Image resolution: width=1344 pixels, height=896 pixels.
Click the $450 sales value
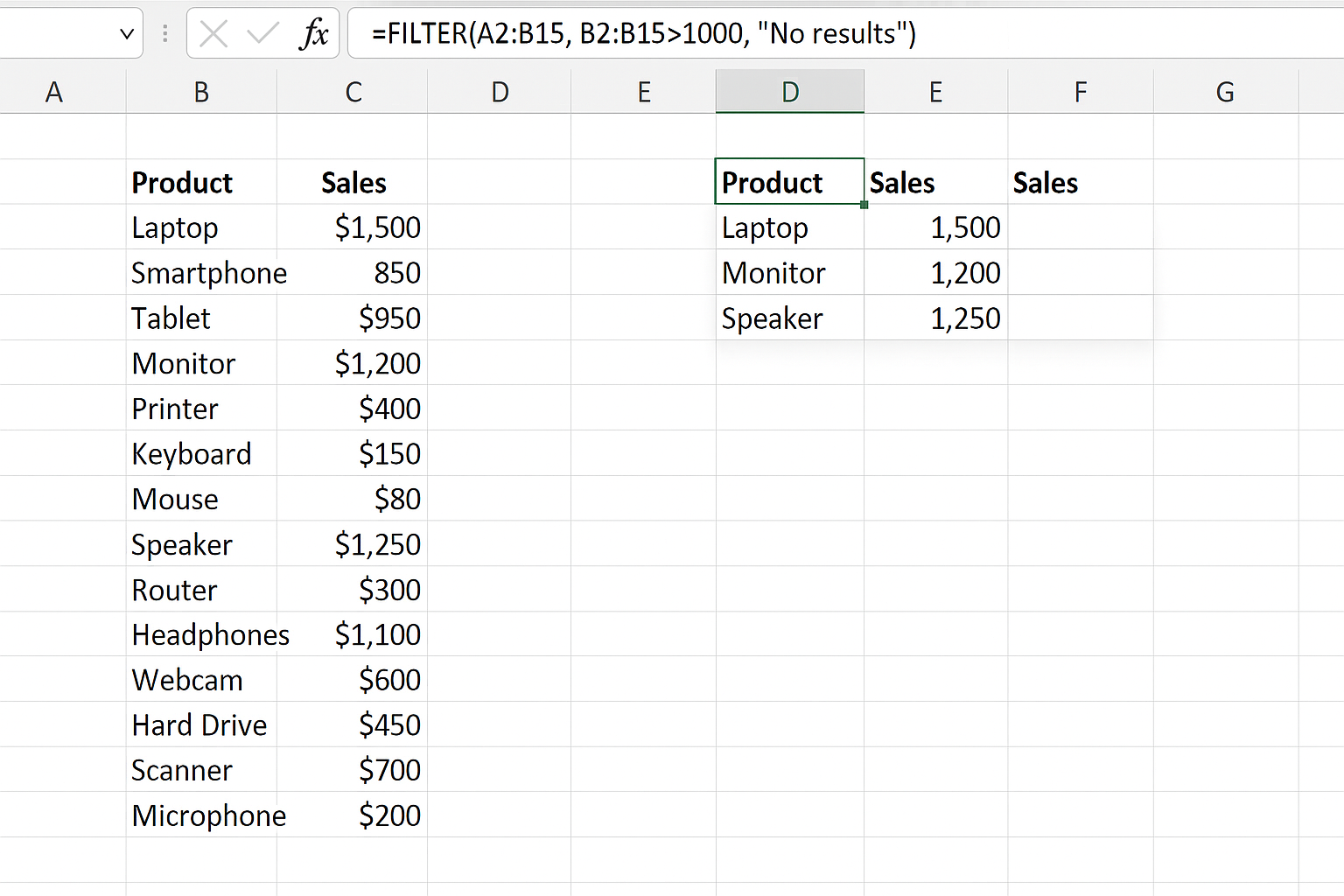(389, 725)
